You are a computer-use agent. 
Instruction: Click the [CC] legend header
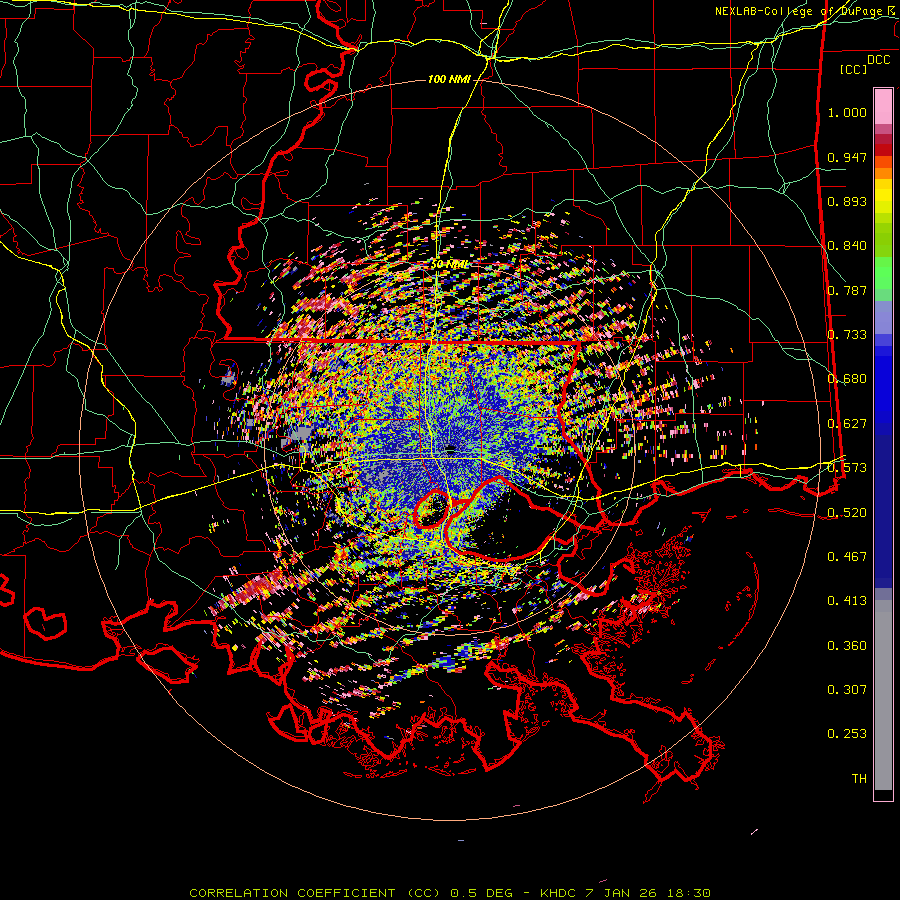click(x=854, y=69)
